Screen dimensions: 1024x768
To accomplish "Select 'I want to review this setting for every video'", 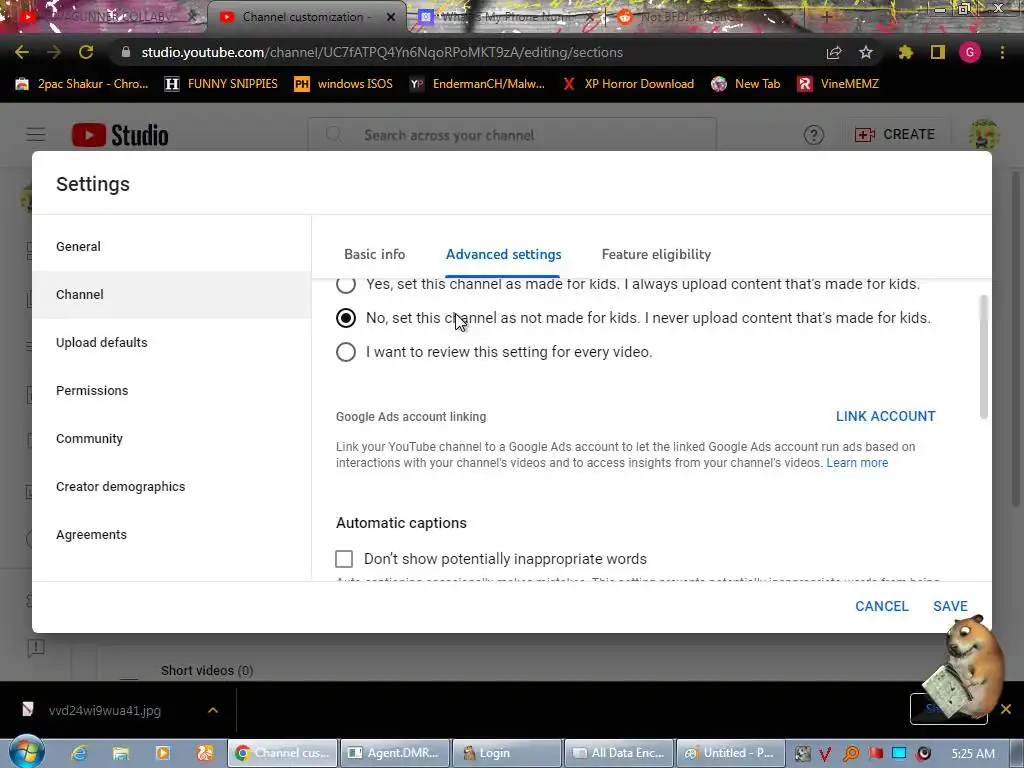I will tap(345, 352).
